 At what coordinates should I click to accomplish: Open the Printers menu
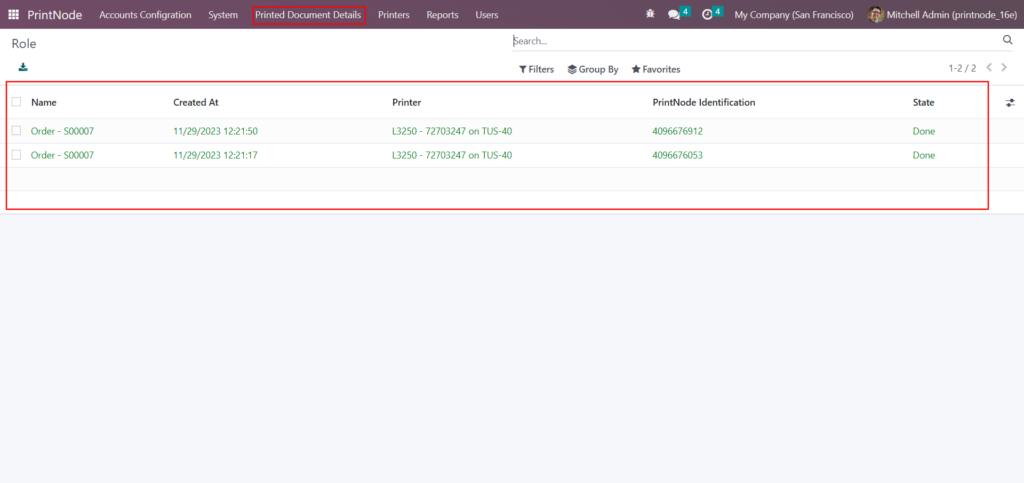coord(394,14)
